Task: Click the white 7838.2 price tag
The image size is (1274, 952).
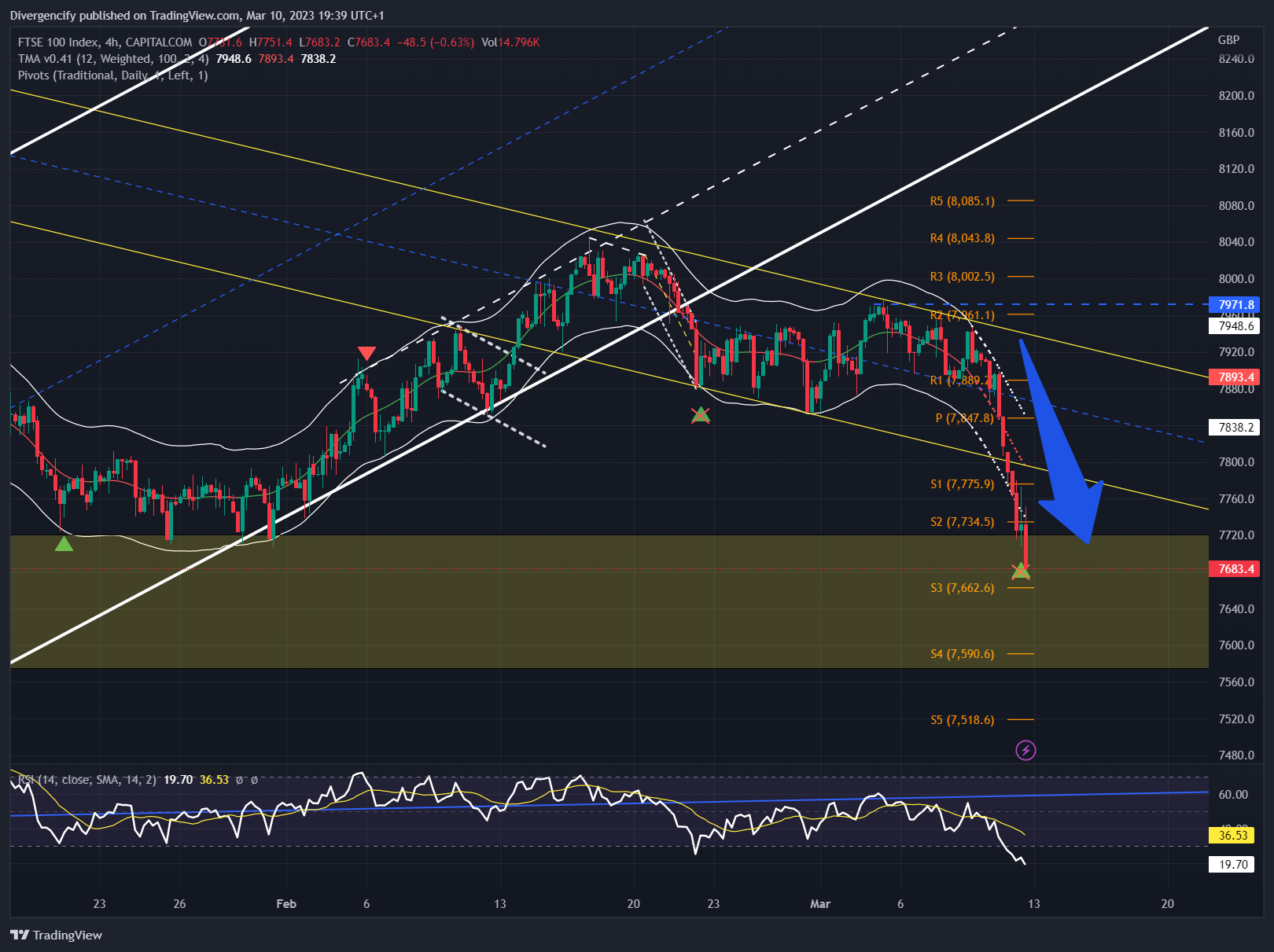Action: pos(1234,427)
